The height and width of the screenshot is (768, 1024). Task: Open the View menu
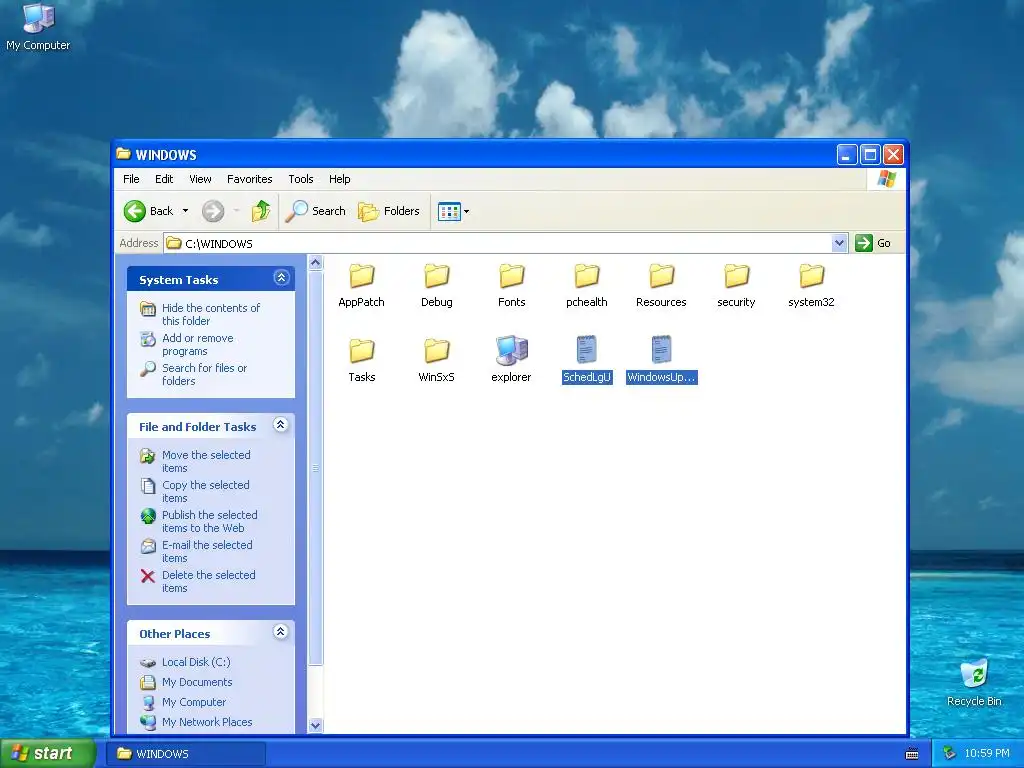pyautogui.click(x=200, y=179)
